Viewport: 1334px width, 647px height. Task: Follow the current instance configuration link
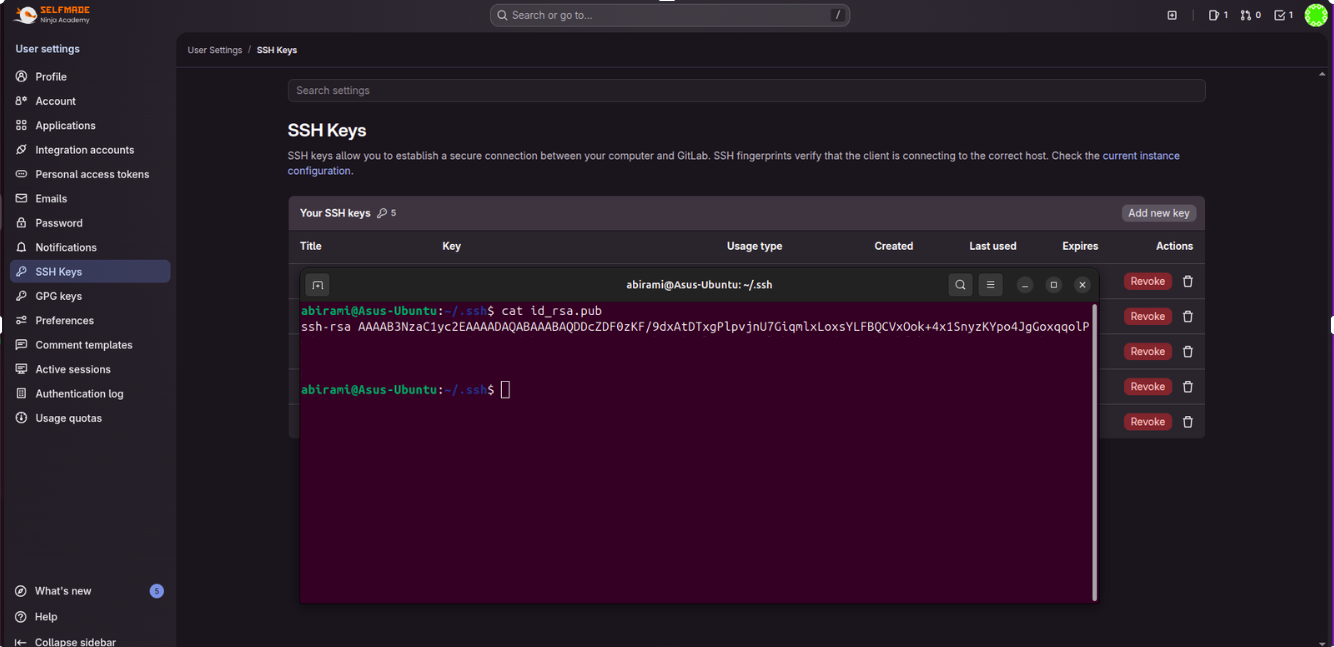(1140, 156)
